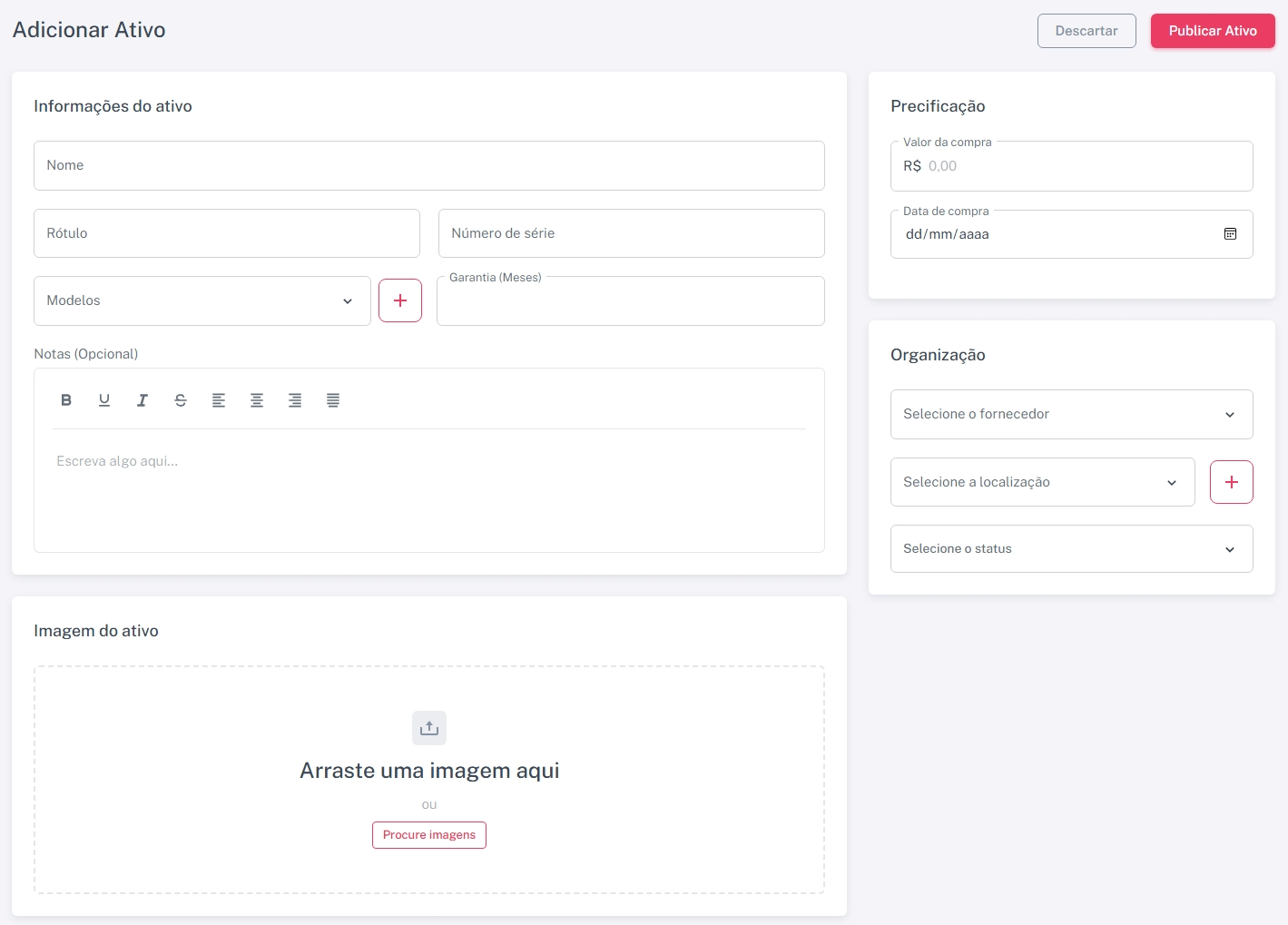
Task: Expand the Selecione a localização dropdown
Action: point(1043,482)
